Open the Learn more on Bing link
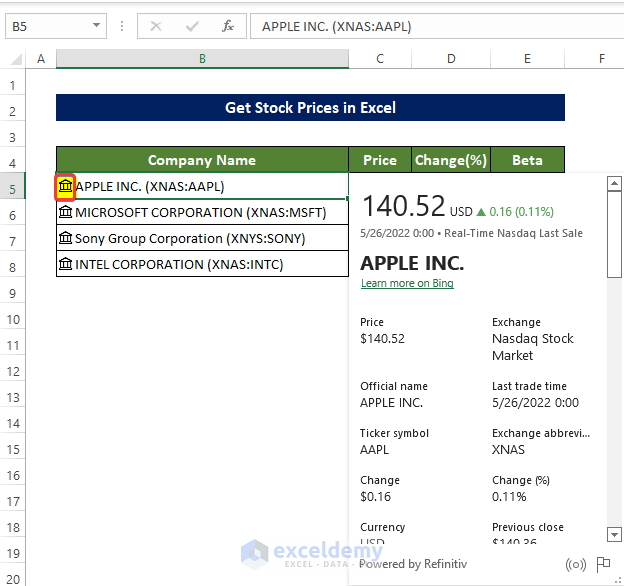 [407, 283]
